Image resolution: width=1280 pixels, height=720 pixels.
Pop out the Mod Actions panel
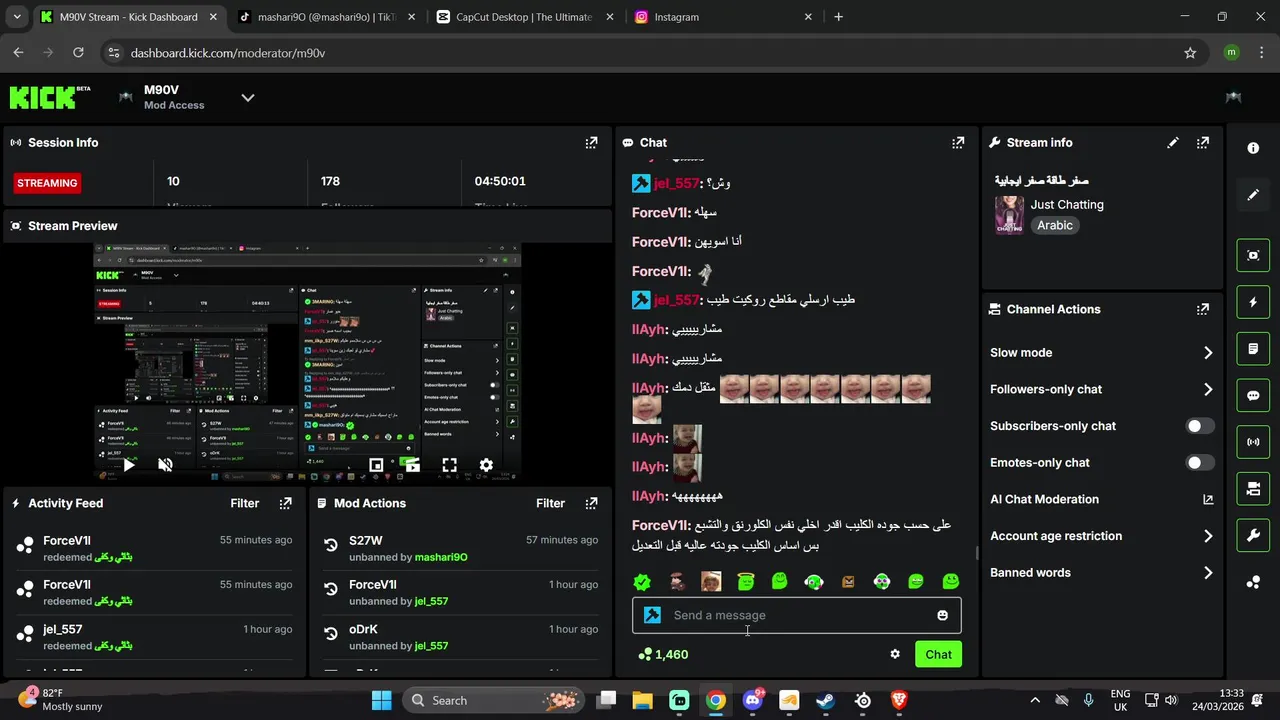tap(591, 503)
